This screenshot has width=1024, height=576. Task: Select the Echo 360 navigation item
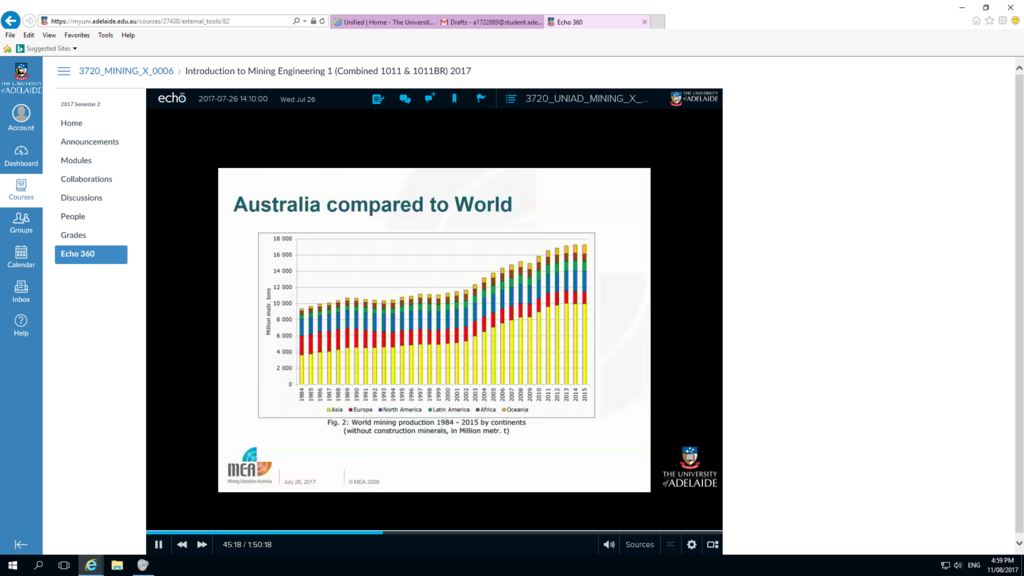(91, 254)
